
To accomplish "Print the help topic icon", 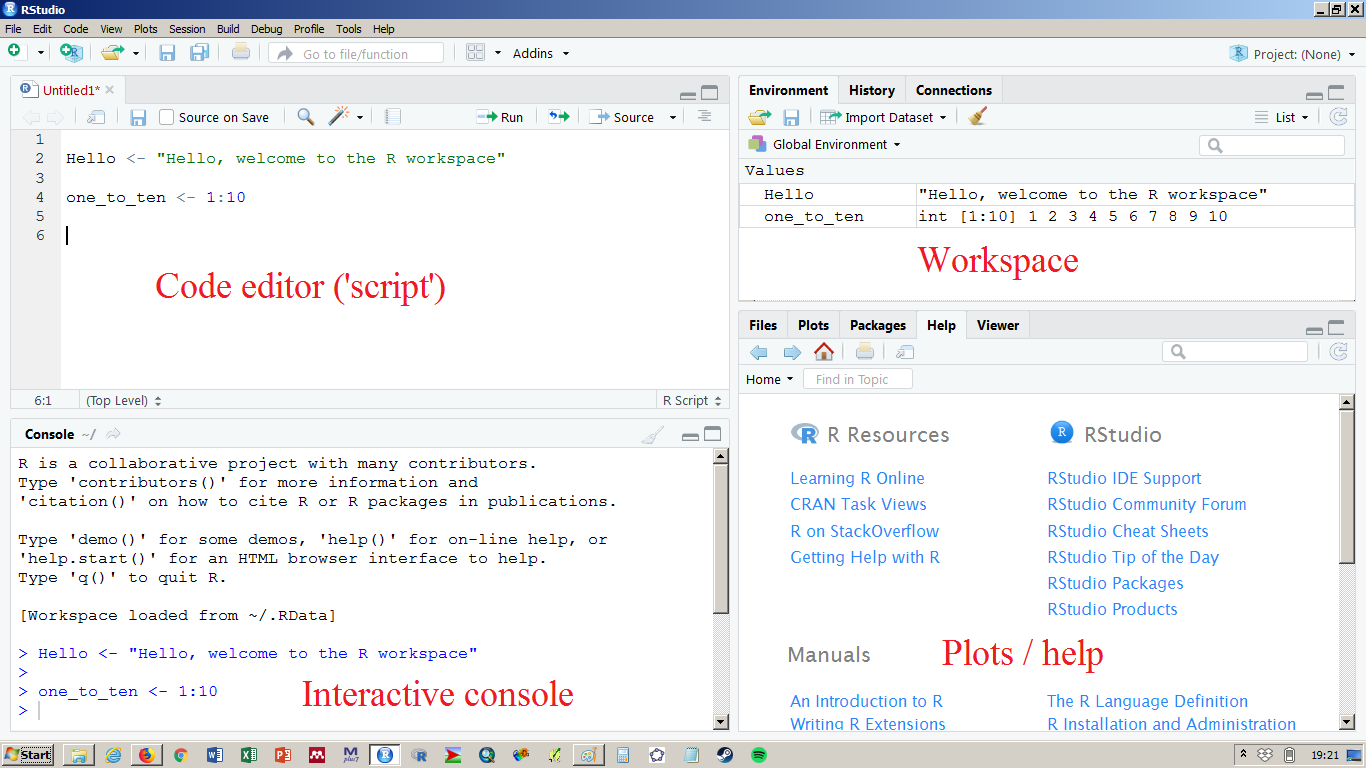I will click(x=865, y=351).
